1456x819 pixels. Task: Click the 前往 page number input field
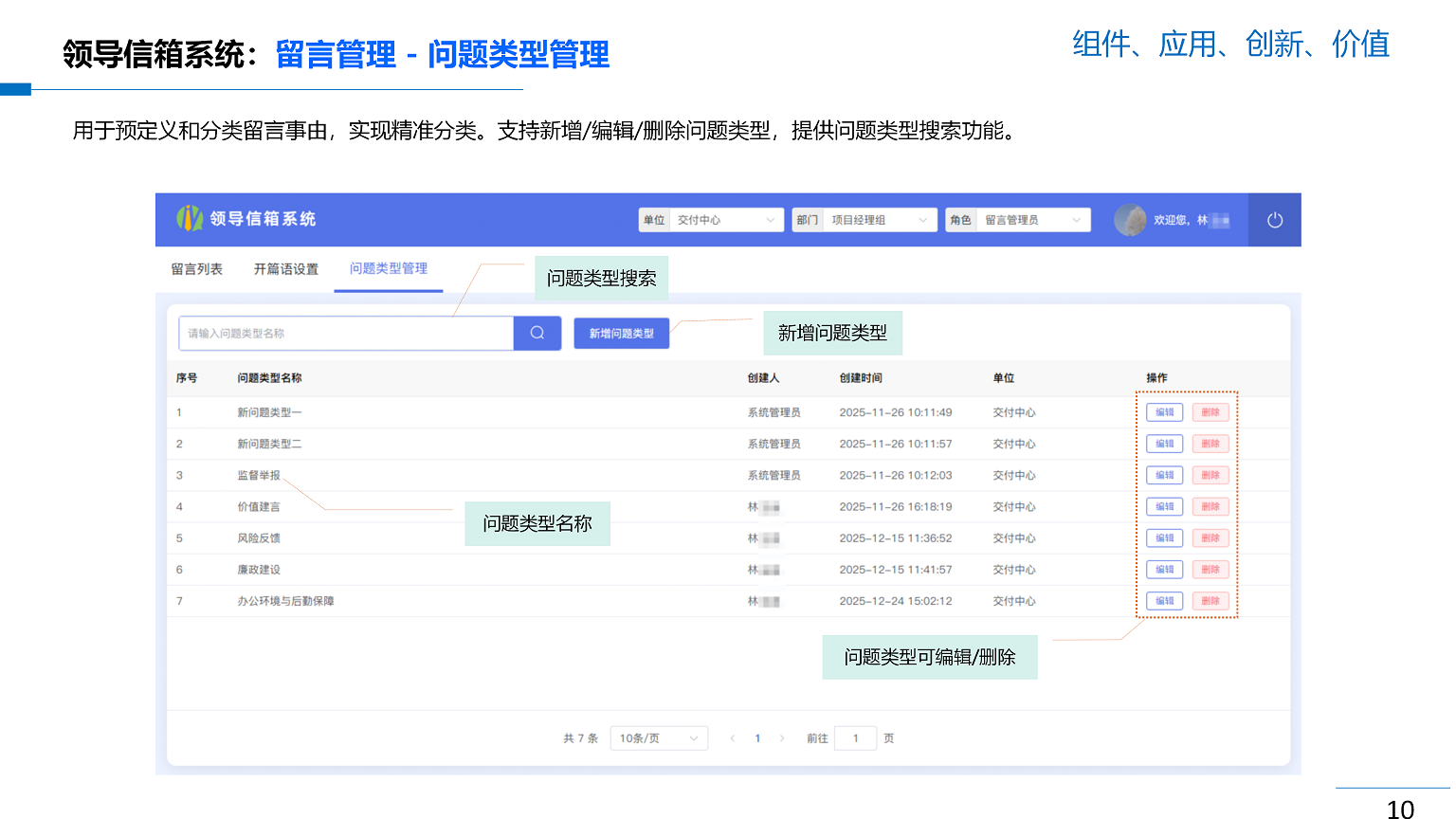855,737
